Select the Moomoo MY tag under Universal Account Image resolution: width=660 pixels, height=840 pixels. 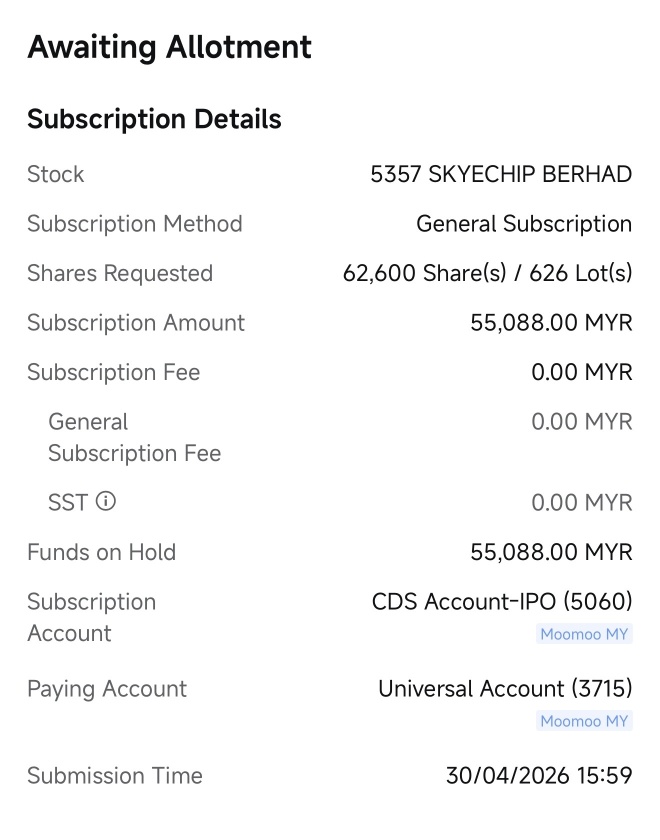click(x=584, y=721)
